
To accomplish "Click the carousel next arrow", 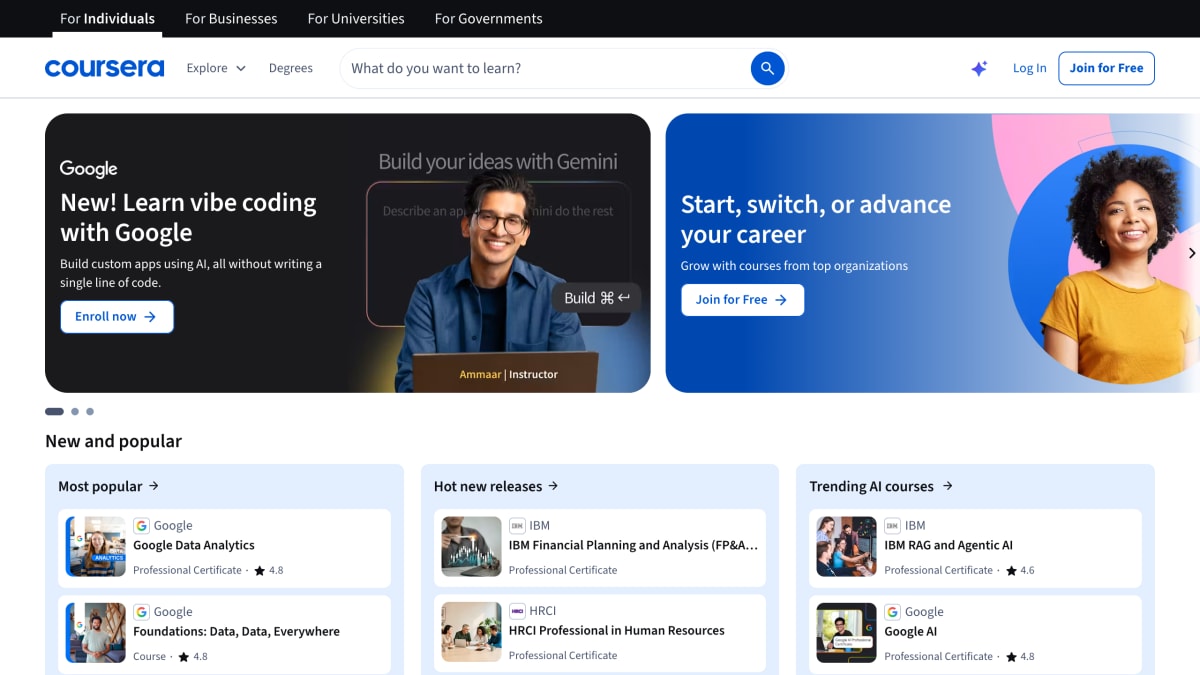I will (x=1191, y=253).
